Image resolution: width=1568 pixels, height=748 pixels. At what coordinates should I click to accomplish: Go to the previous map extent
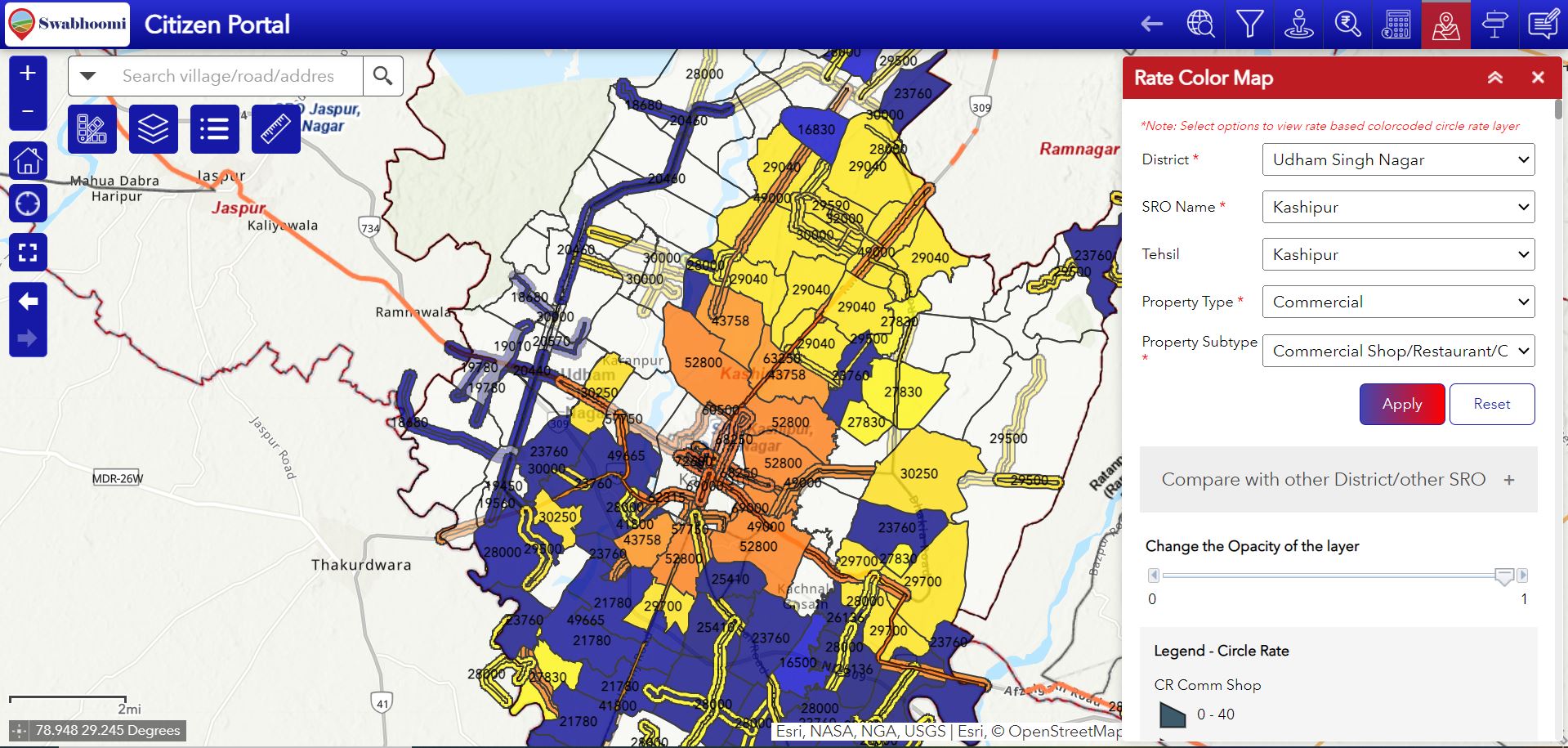pyautogui.click(x=28, y=302)
